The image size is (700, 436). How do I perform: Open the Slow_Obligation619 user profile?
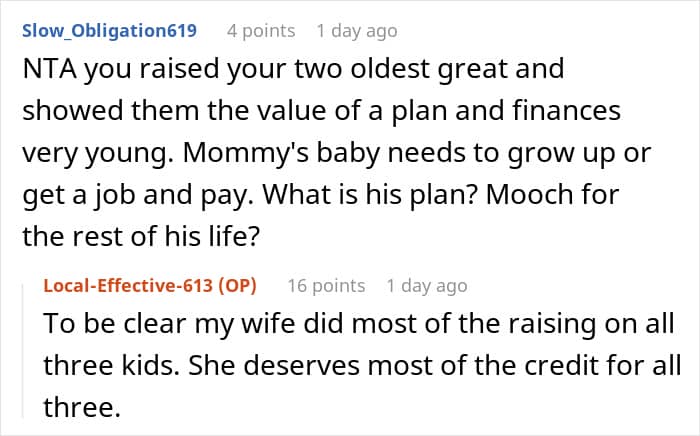pyautogui.click(x=108, y=30)
